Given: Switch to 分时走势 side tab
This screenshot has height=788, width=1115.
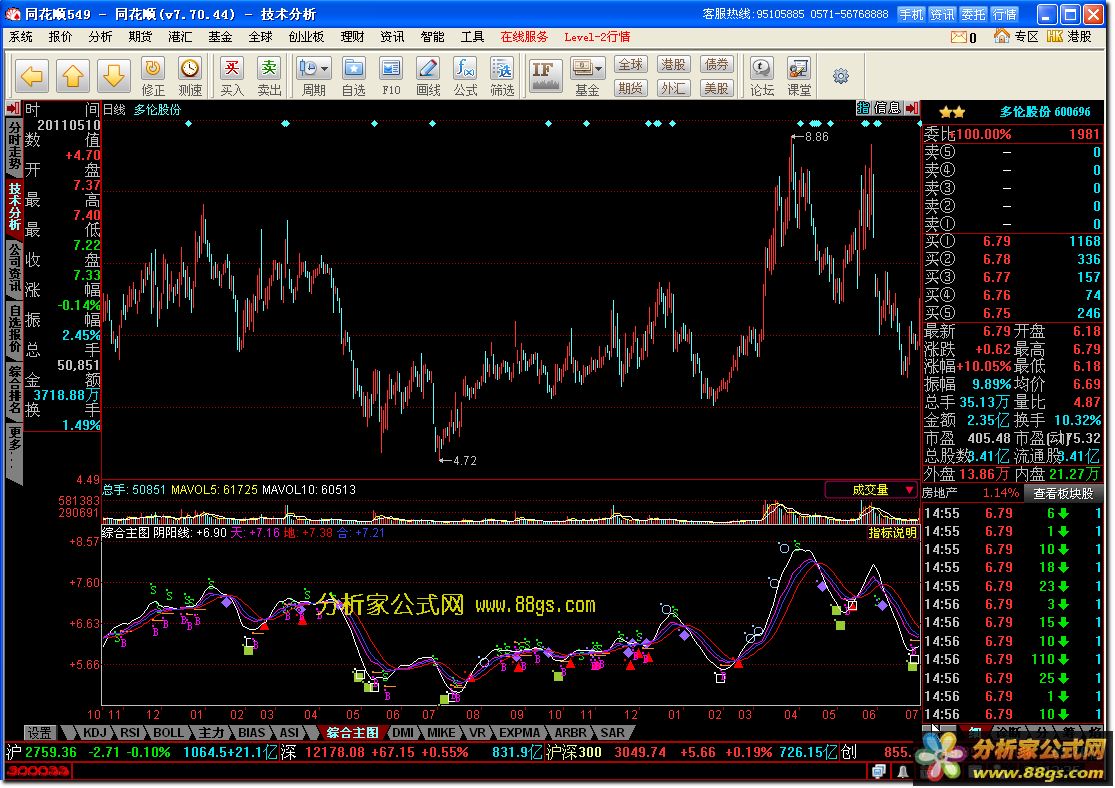Looking at the screenshot, I should (14, 149).
